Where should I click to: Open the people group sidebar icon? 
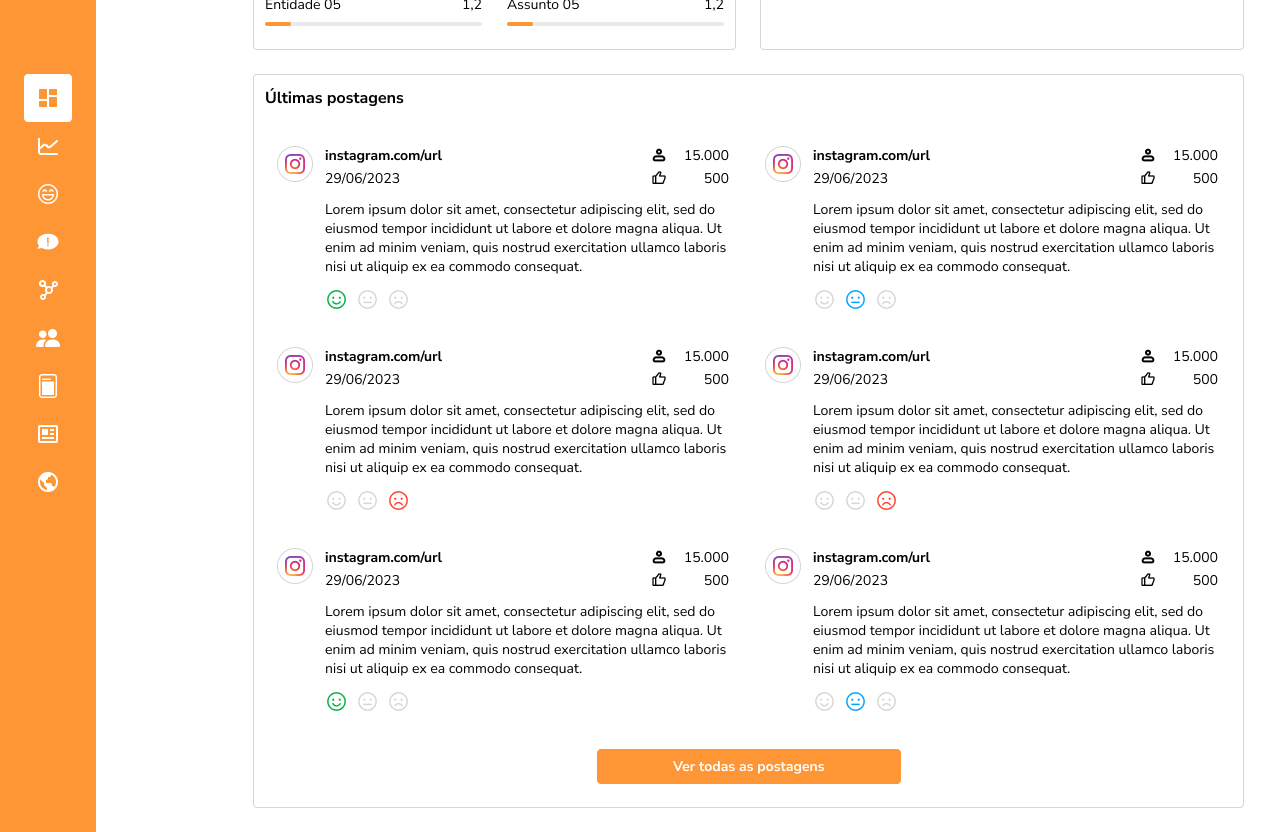[48, 338]
